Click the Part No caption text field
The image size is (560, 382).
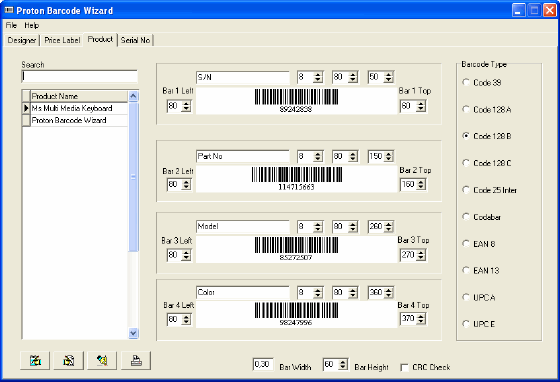coord(243,156)
